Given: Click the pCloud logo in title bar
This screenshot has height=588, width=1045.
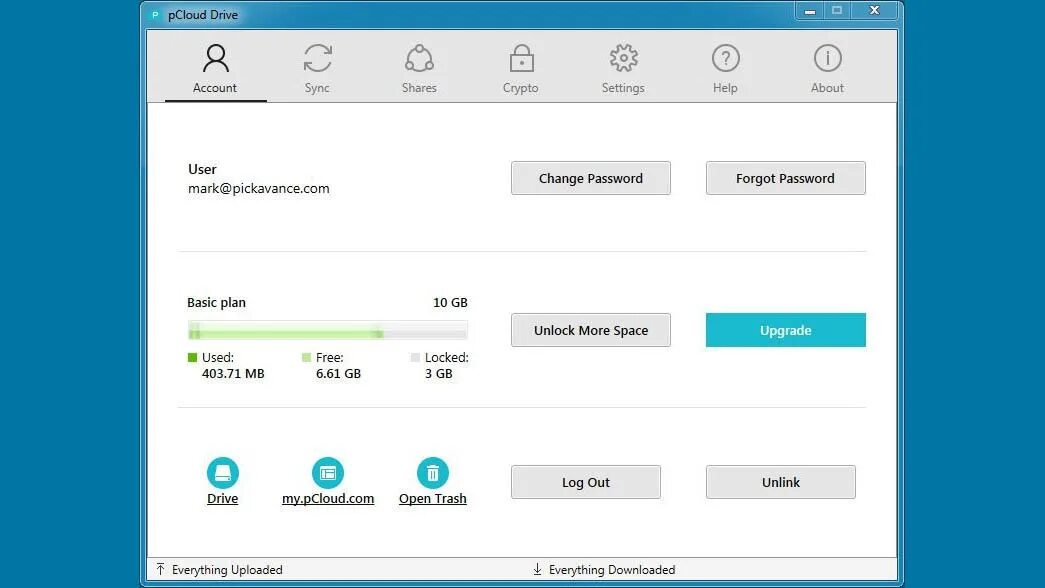Looking at the screenshot, I should pyautogui.click(x=155, y=15).
